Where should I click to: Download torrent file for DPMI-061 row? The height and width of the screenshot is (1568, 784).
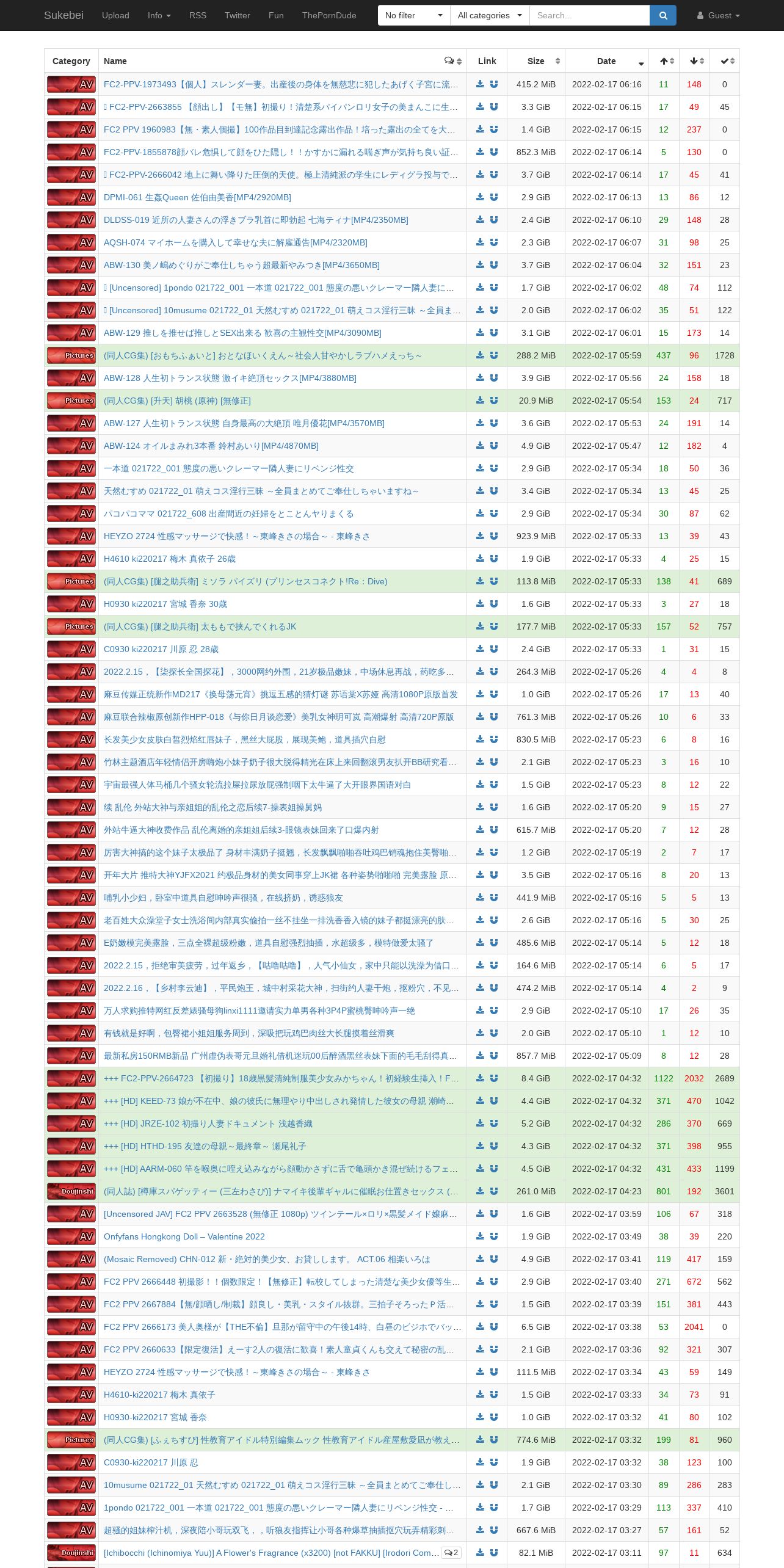click(x=480, y=197)
